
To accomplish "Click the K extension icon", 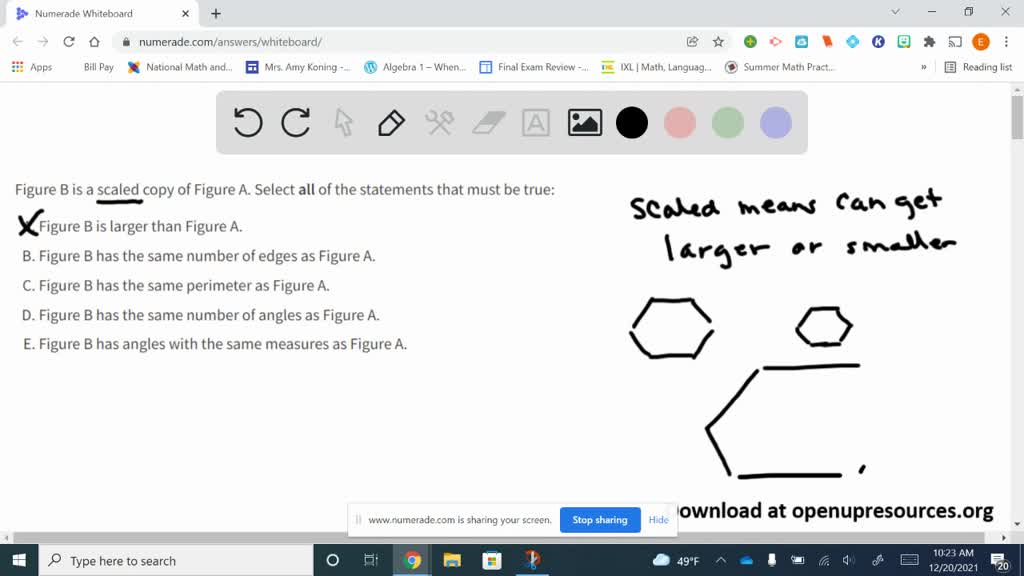I will (x=878, y=42).
